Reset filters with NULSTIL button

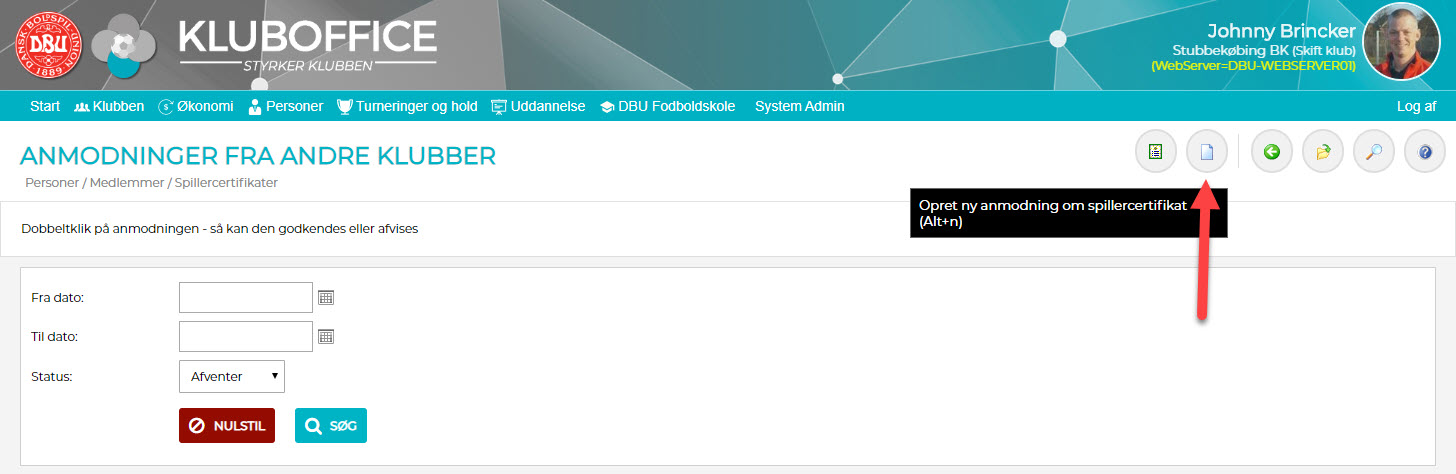pos(227,425)
